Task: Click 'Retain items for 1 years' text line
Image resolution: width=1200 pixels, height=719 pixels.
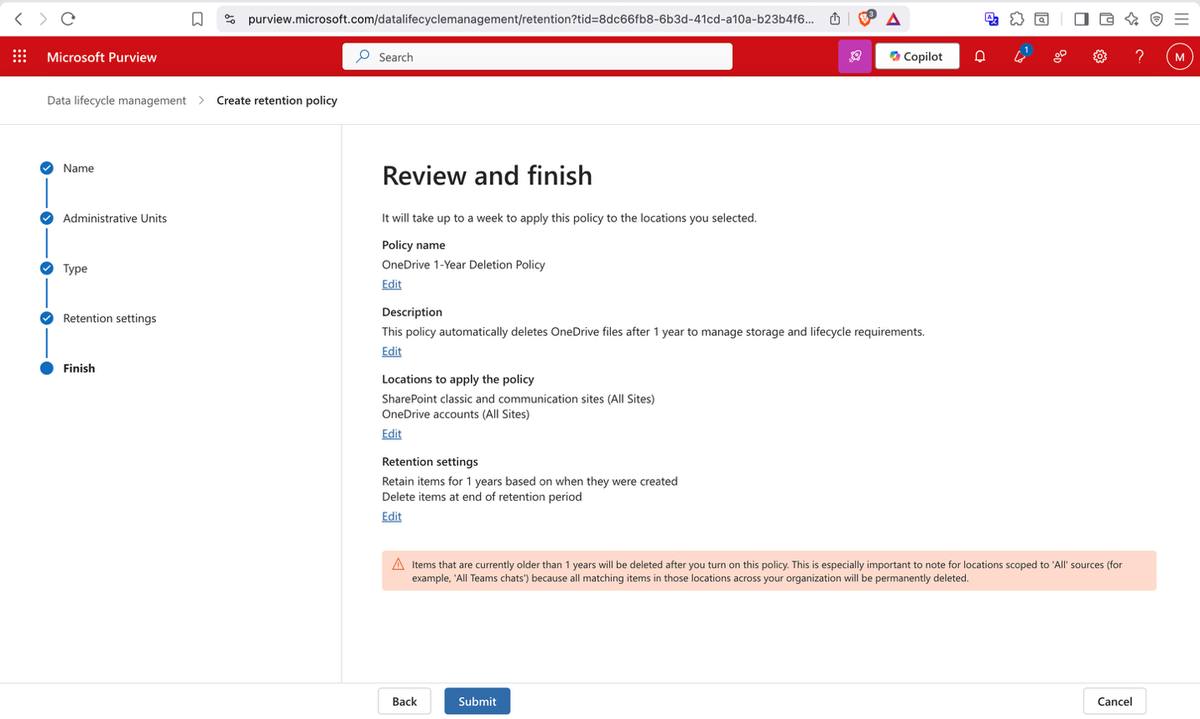Action: point(529,481)
